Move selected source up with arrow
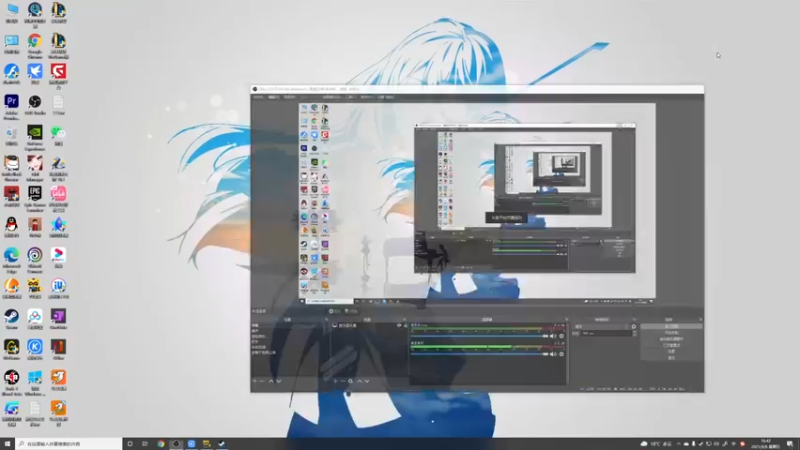Viewport: 800px width, 450px height. pyautogui.click(x=359, y=381)
